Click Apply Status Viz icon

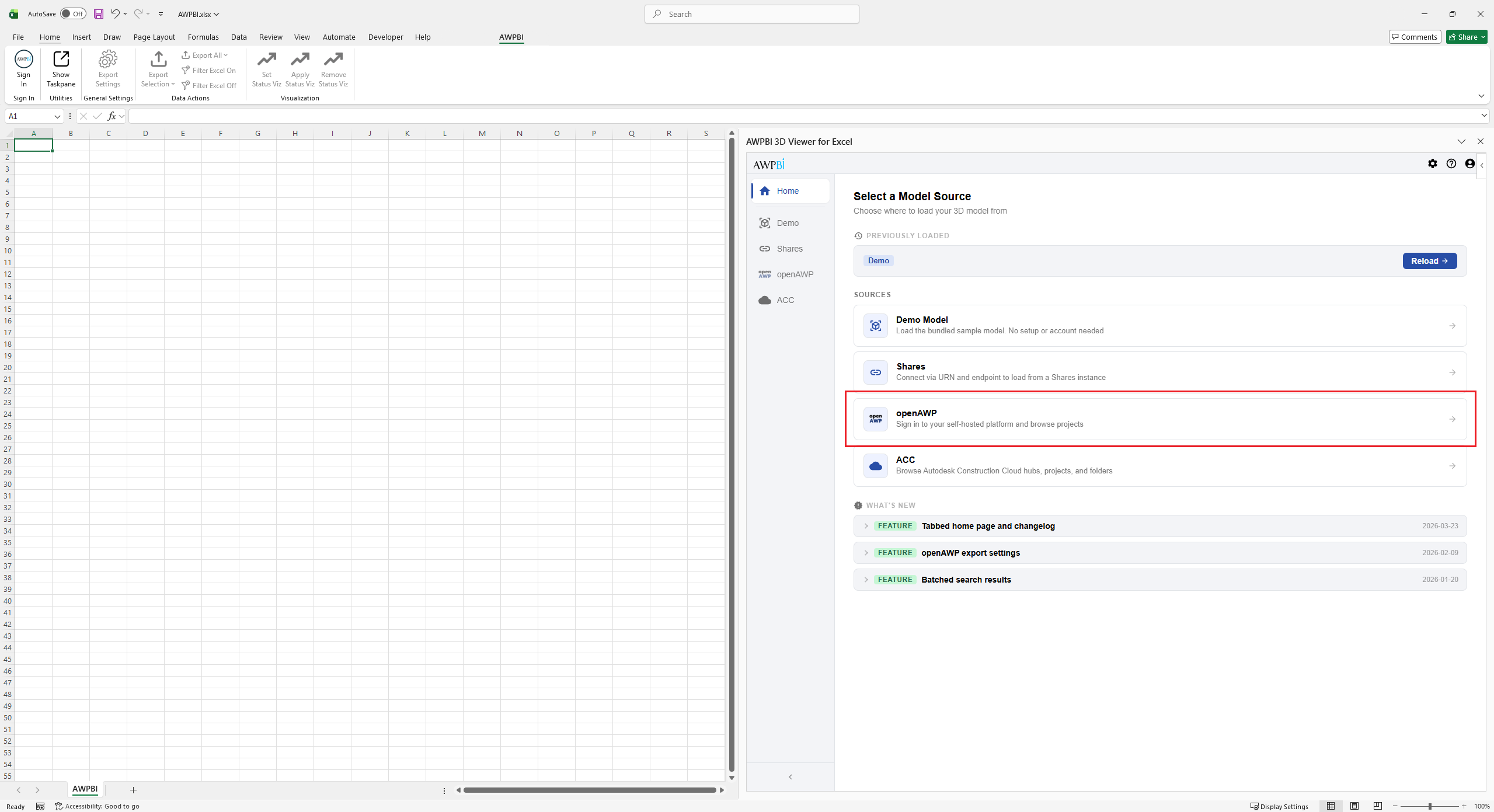click(x=300, y=59)
